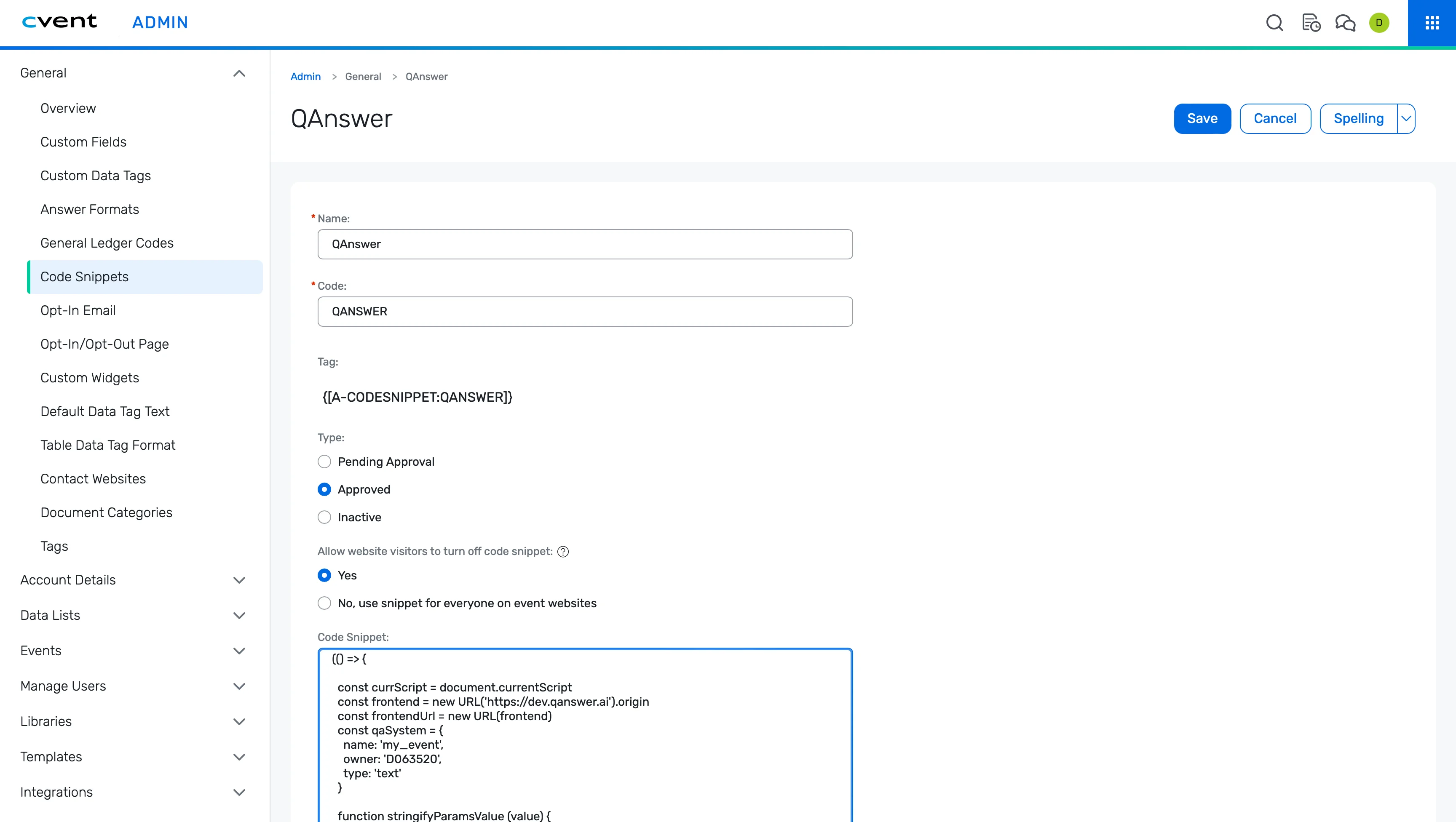This screenshot has width=1456, height=822.
Task: Expand the Integrations section
Action: pos(239,793)
